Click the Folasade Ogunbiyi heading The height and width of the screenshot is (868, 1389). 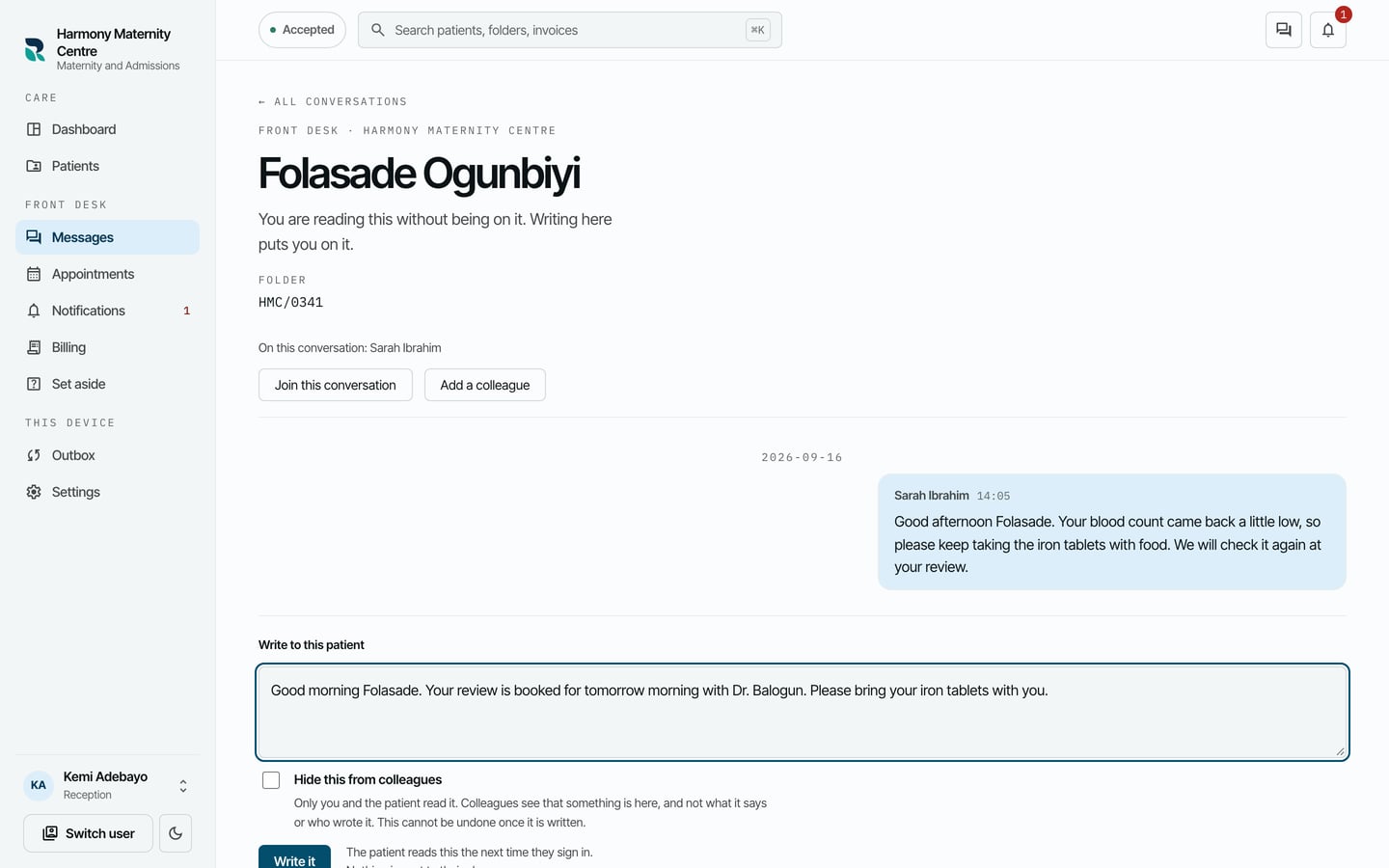coord(420,174)
